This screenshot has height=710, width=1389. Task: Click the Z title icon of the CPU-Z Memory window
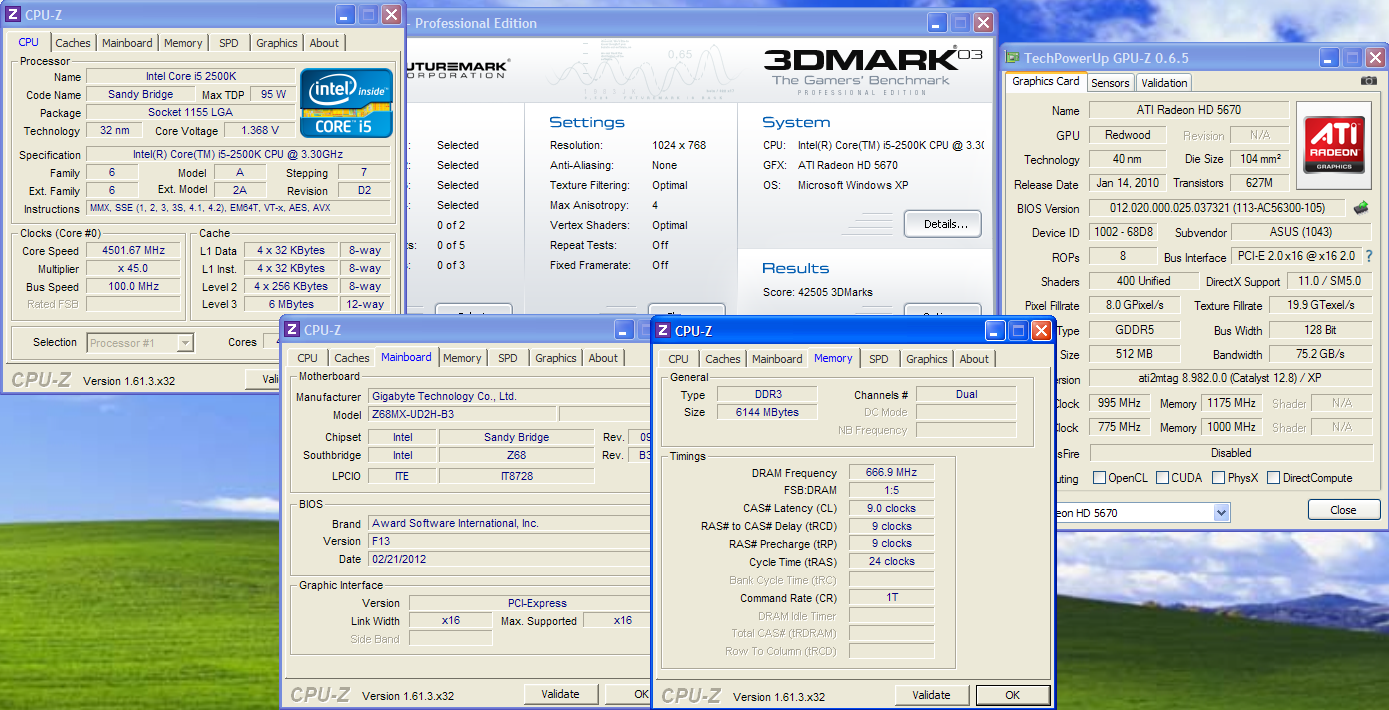click(x=664, y=330)
